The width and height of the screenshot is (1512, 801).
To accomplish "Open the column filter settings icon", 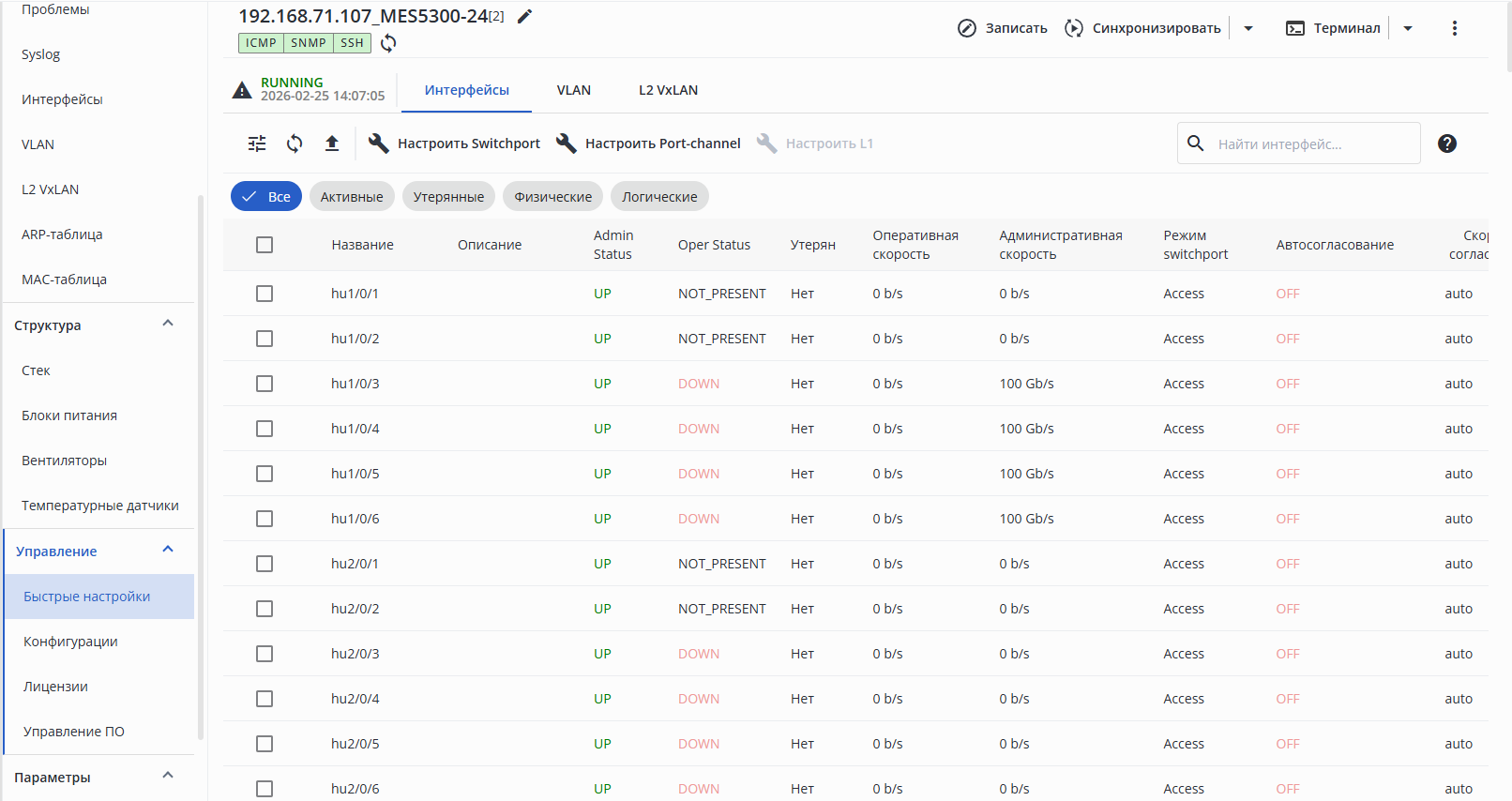I will coord(257,144).
